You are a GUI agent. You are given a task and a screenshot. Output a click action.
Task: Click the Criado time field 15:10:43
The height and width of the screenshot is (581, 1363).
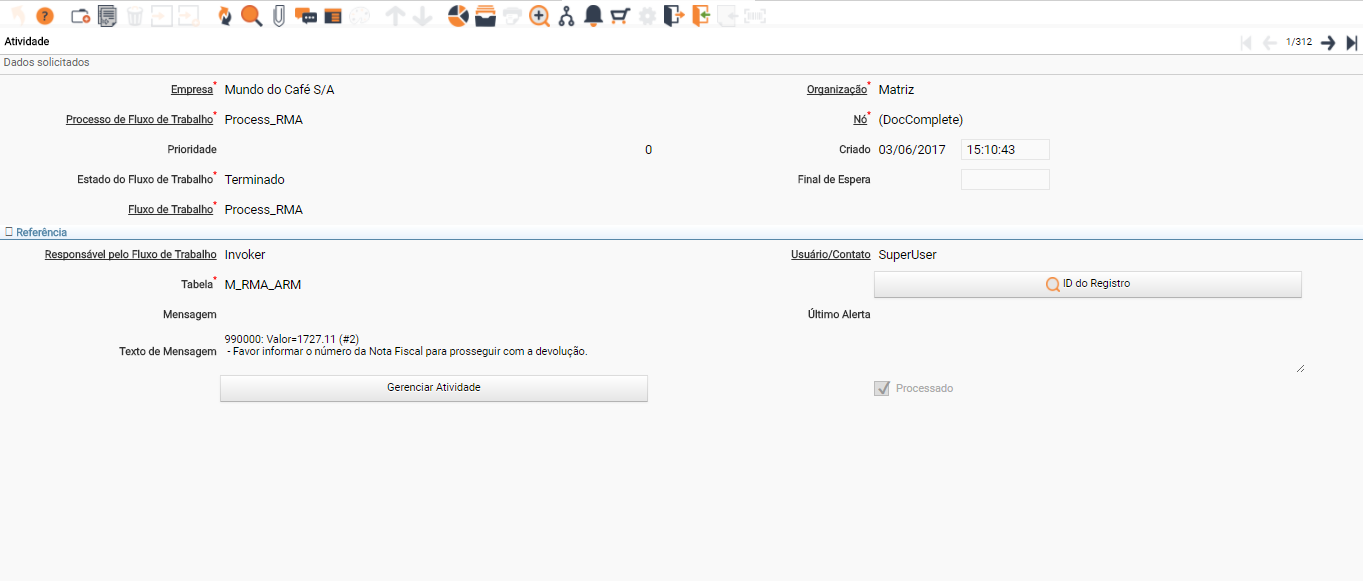(1005, 150)
